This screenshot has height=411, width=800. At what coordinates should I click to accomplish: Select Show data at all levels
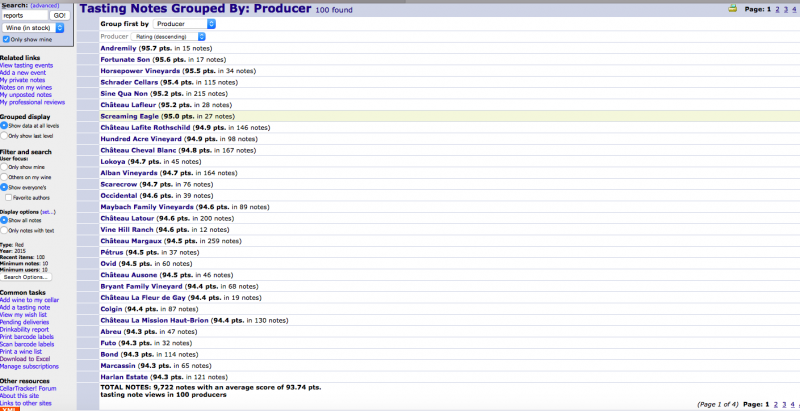(4, 125)
